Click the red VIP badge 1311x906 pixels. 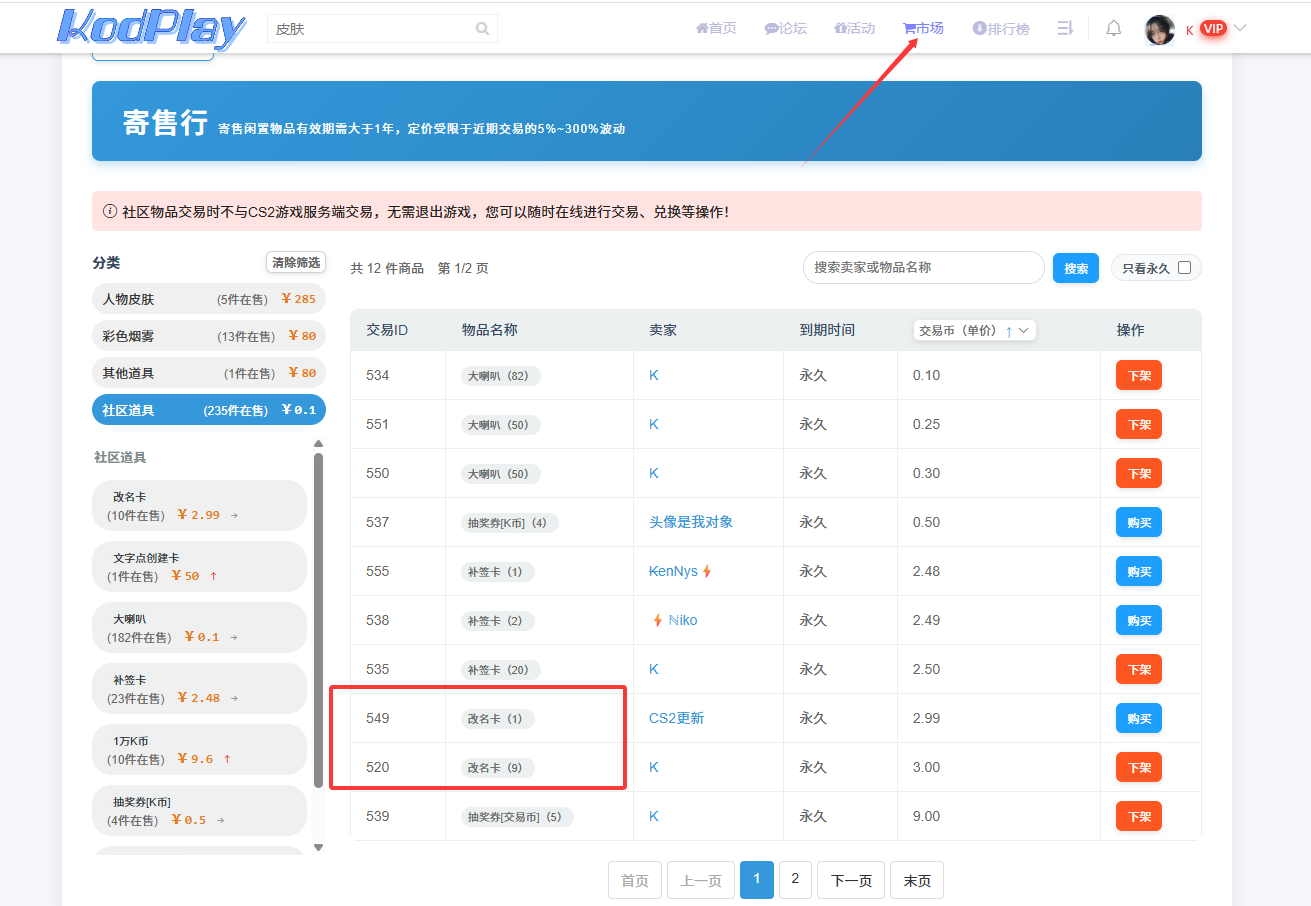point(1213,29)
